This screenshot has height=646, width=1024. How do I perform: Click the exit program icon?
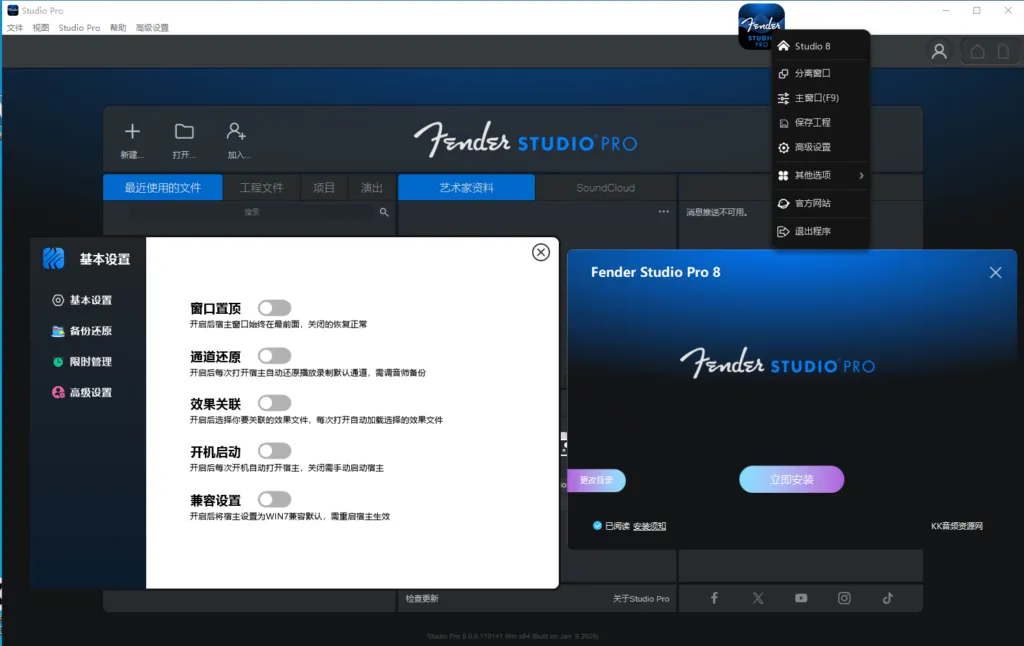pyautogui.click(x=783, y=231)
